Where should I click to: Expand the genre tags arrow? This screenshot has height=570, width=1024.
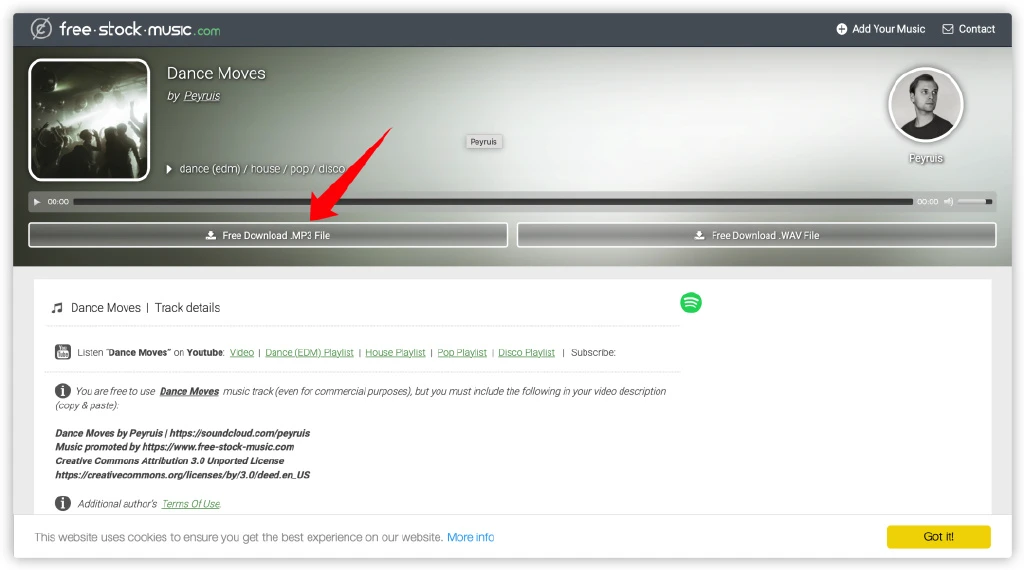(x=169, y=169)
